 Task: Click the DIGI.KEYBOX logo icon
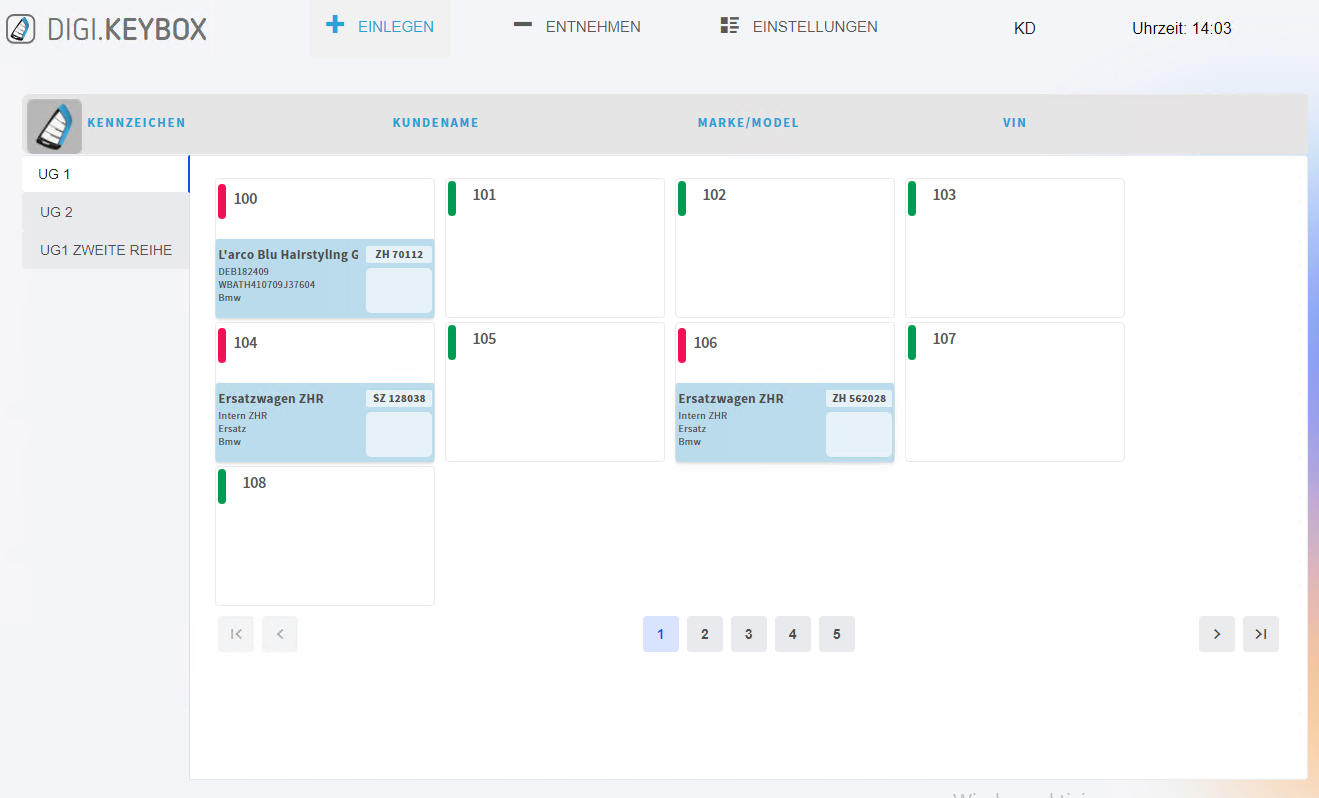click(21, 29)
